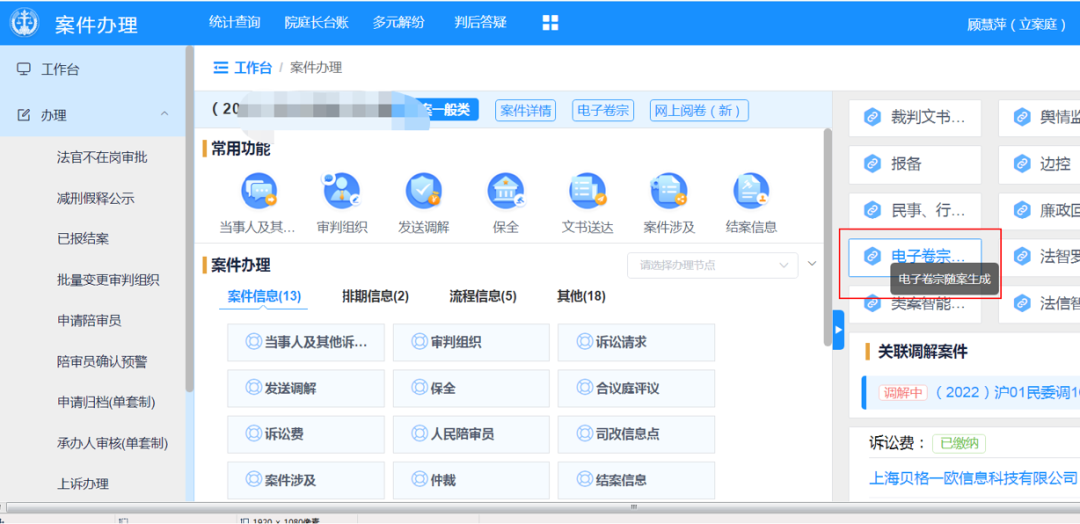Viewport: 1080px width, 524px height.
Task: Open the 电子卷宗… link card
Action: pyautogui.click(x=915, y=257)
